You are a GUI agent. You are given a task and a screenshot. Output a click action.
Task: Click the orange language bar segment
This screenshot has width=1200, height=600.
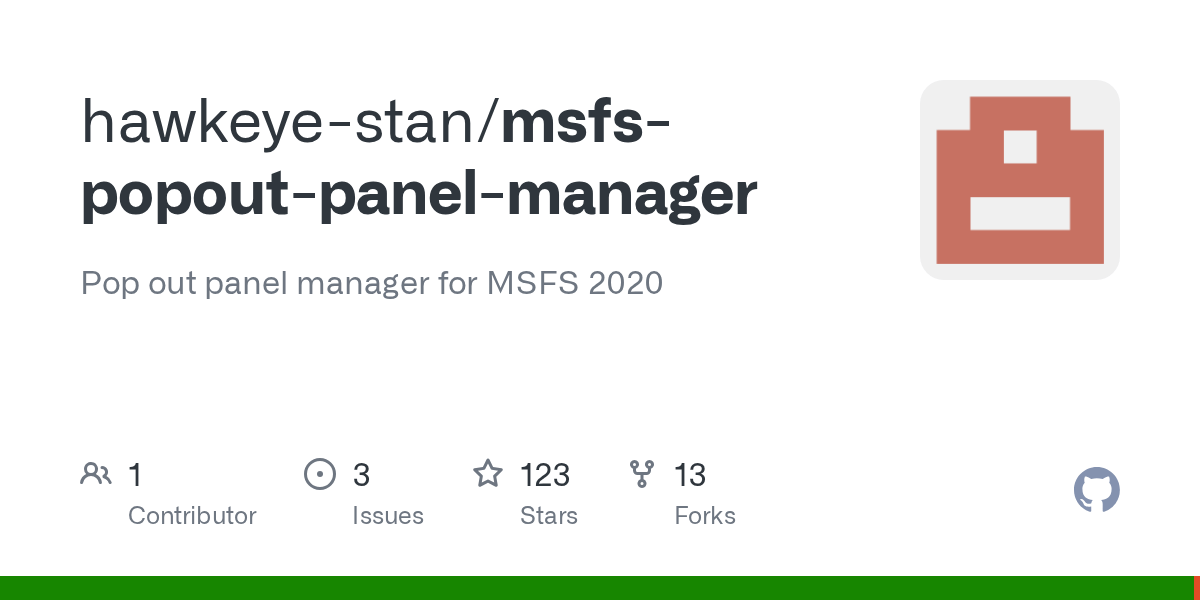click(x=1196, y=588)
